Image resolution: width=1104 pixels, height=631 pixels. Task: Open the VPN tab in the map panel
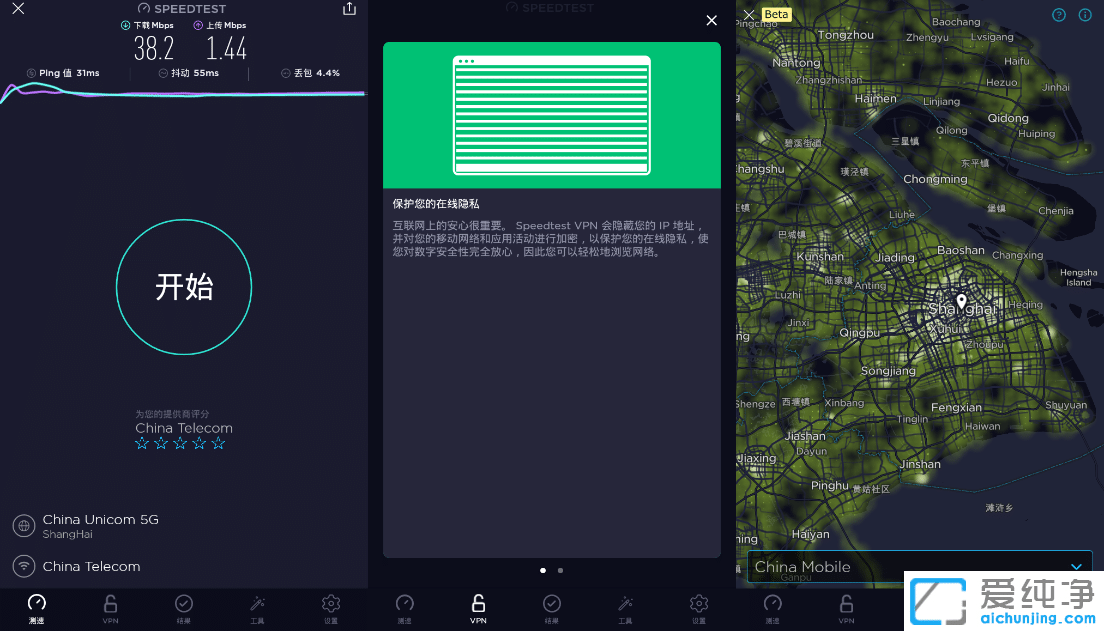tap(846, 609)
